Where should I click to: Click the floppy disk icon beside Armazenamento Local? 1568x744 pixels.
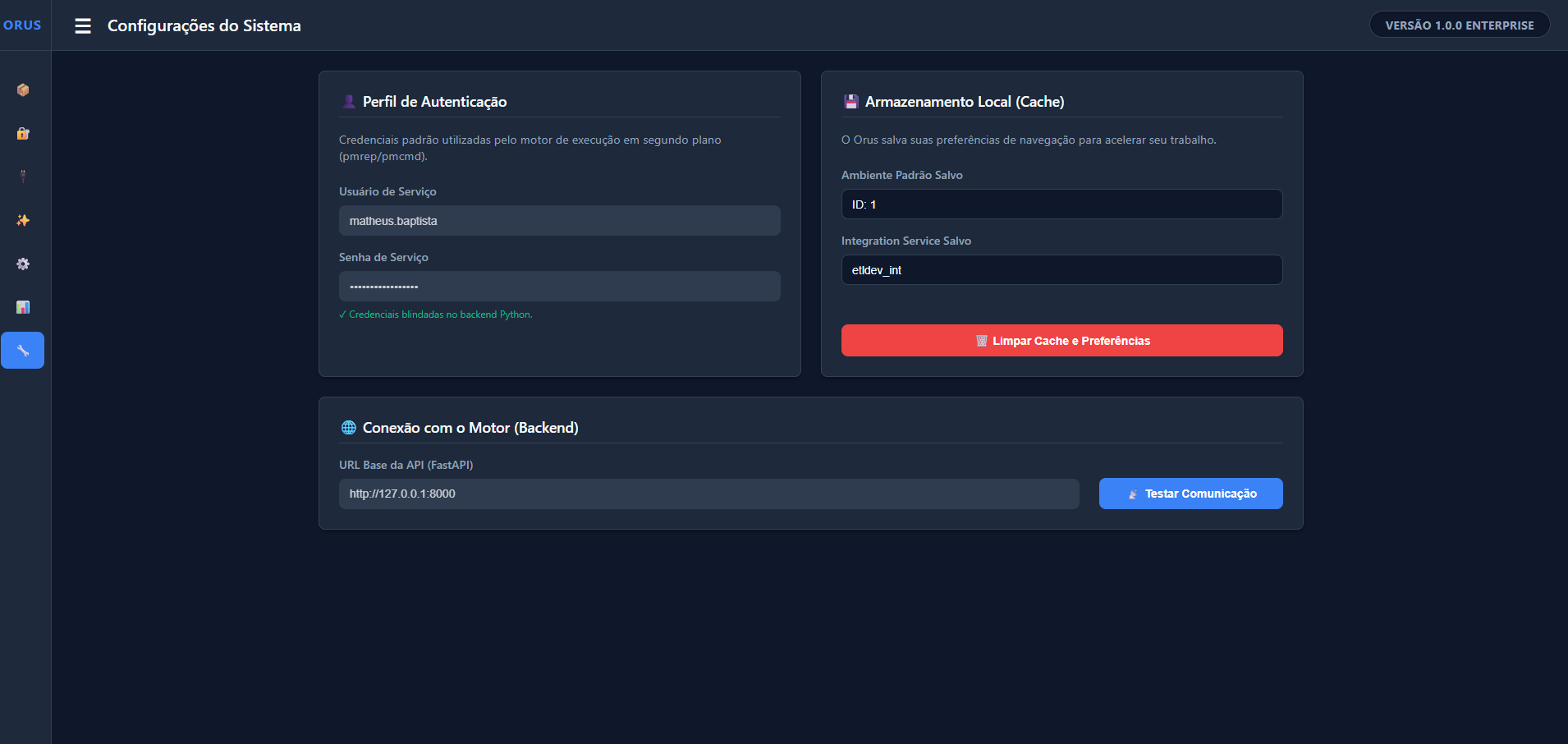(850, 102)
